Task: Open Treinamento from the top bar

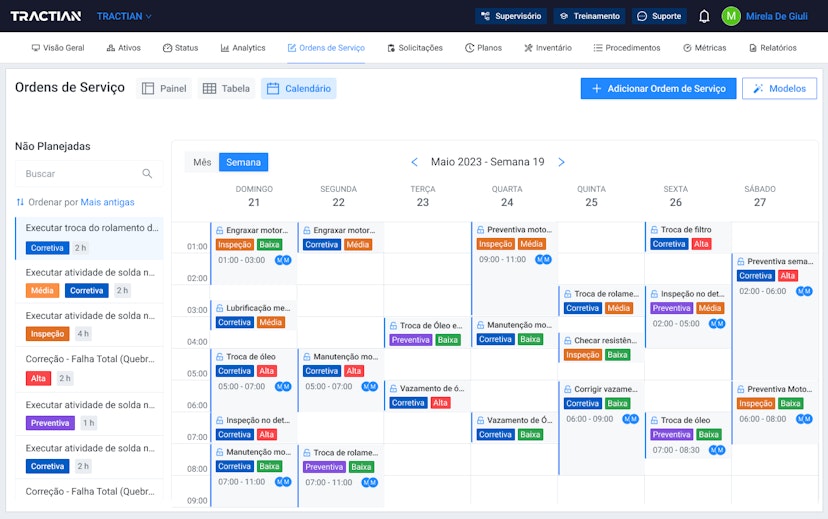Action: tap(589, 16)
